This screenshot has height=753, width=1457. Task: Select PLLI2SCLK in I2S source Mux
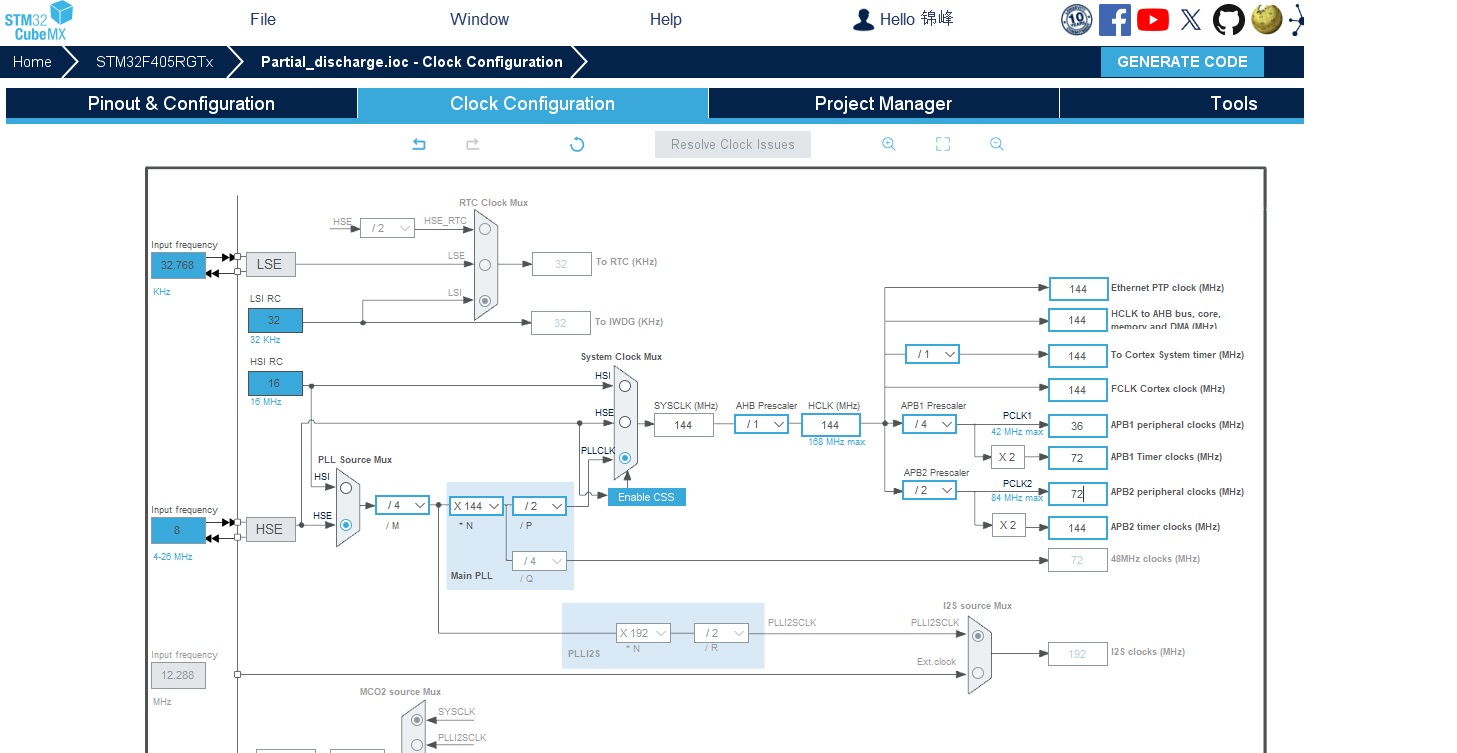pos(977,636)
